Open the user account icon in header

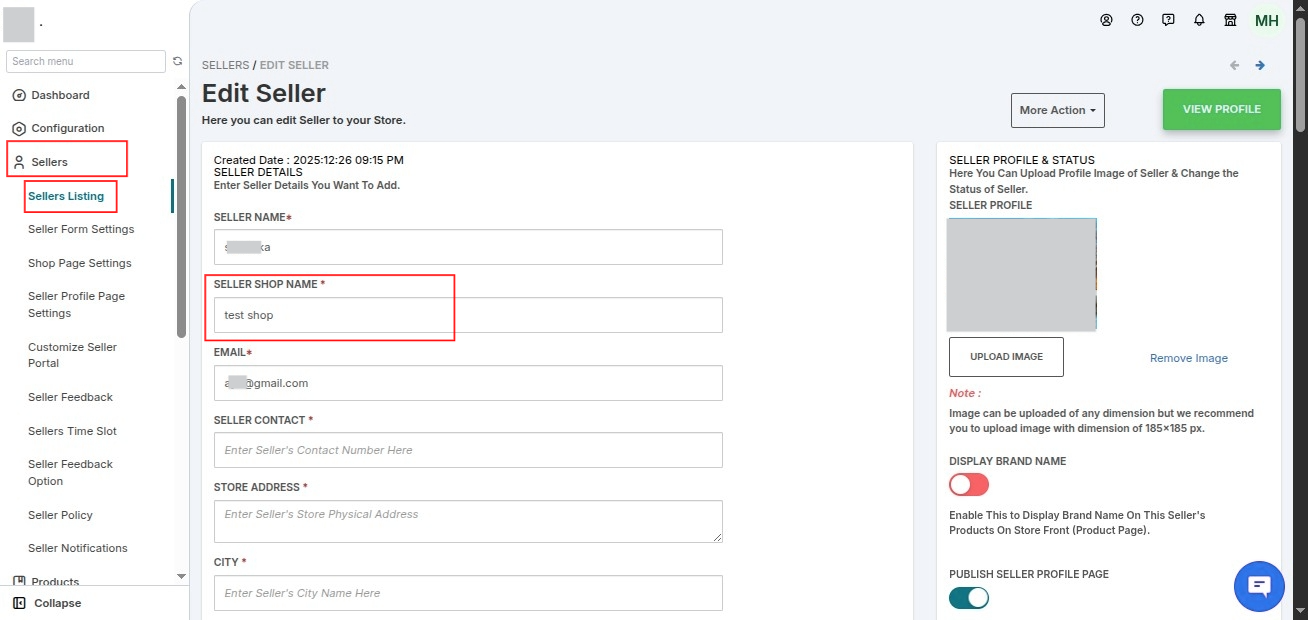(x=1106, y=20)
